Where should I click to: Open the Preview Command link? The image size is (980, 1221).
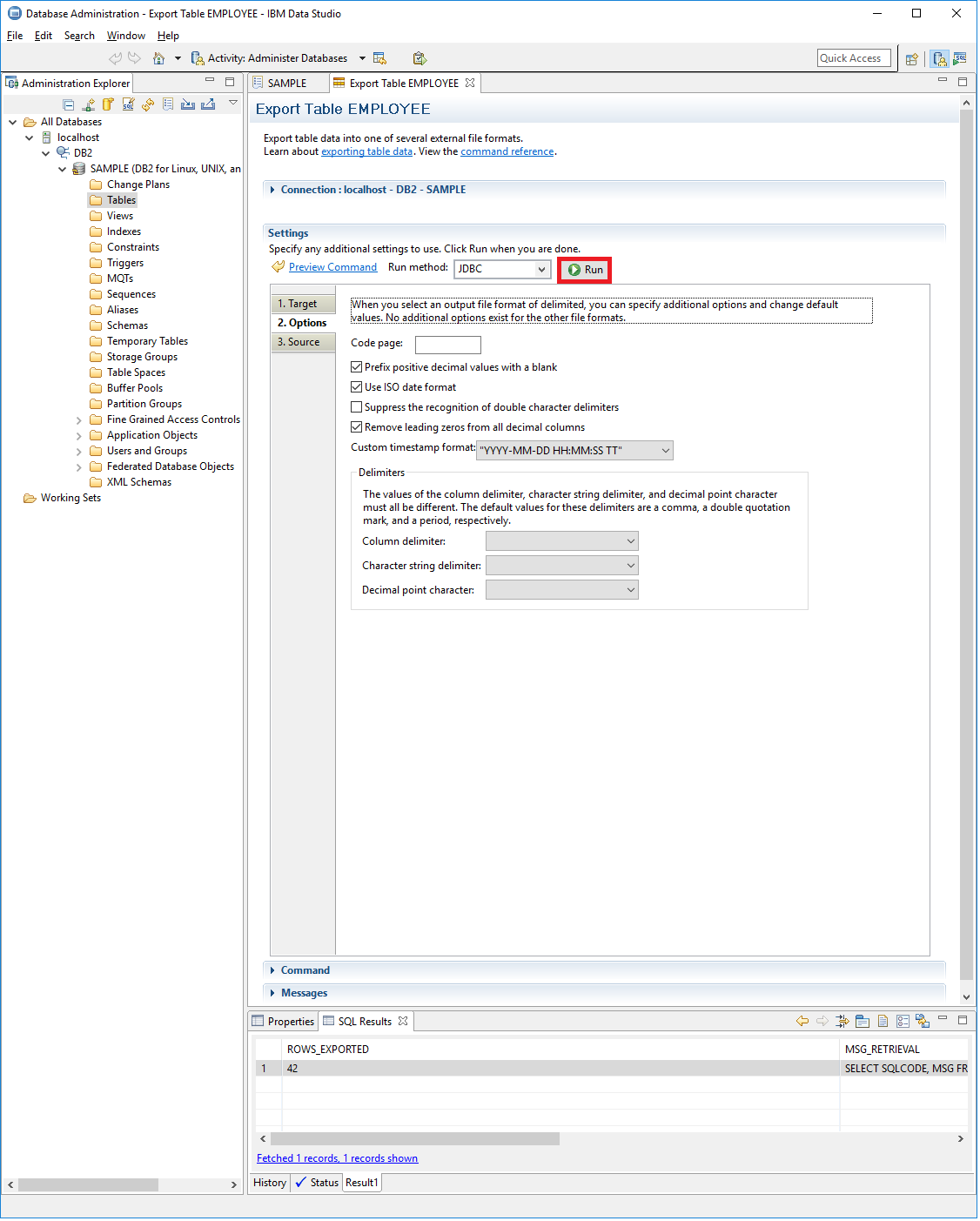pos(332,267)
